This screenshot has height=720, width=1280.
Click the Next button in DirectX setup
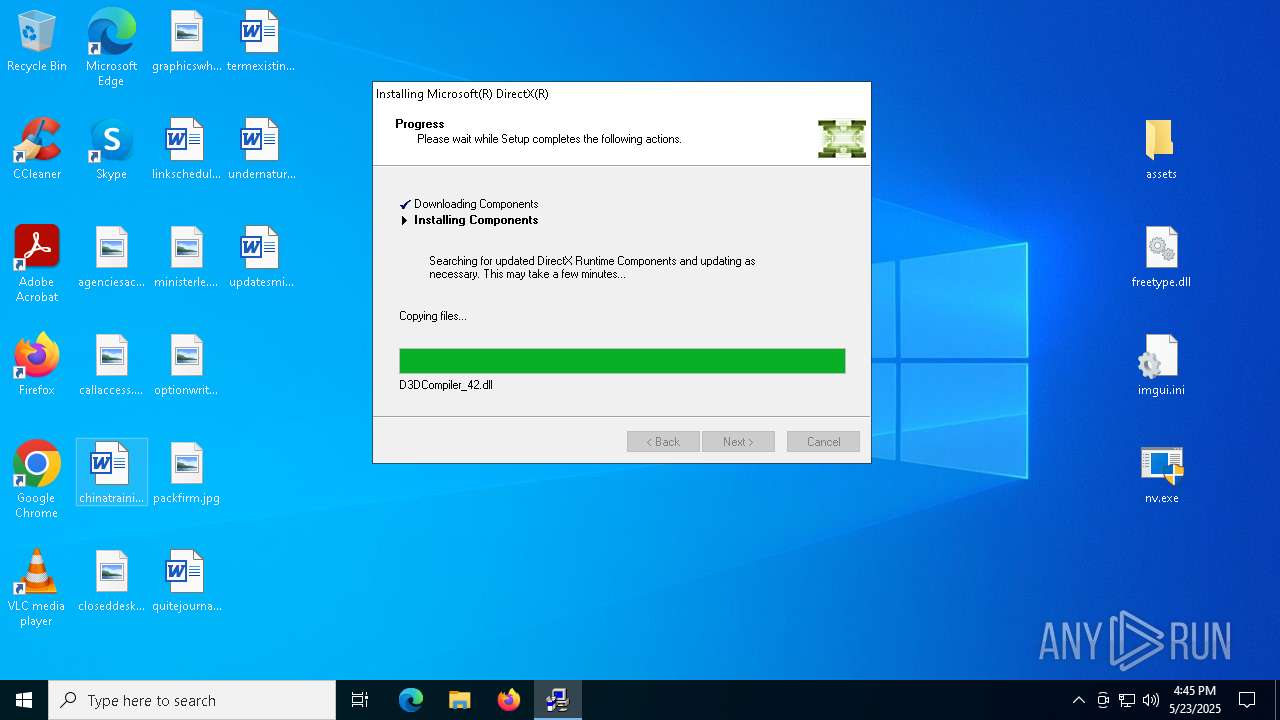(738, 442)
